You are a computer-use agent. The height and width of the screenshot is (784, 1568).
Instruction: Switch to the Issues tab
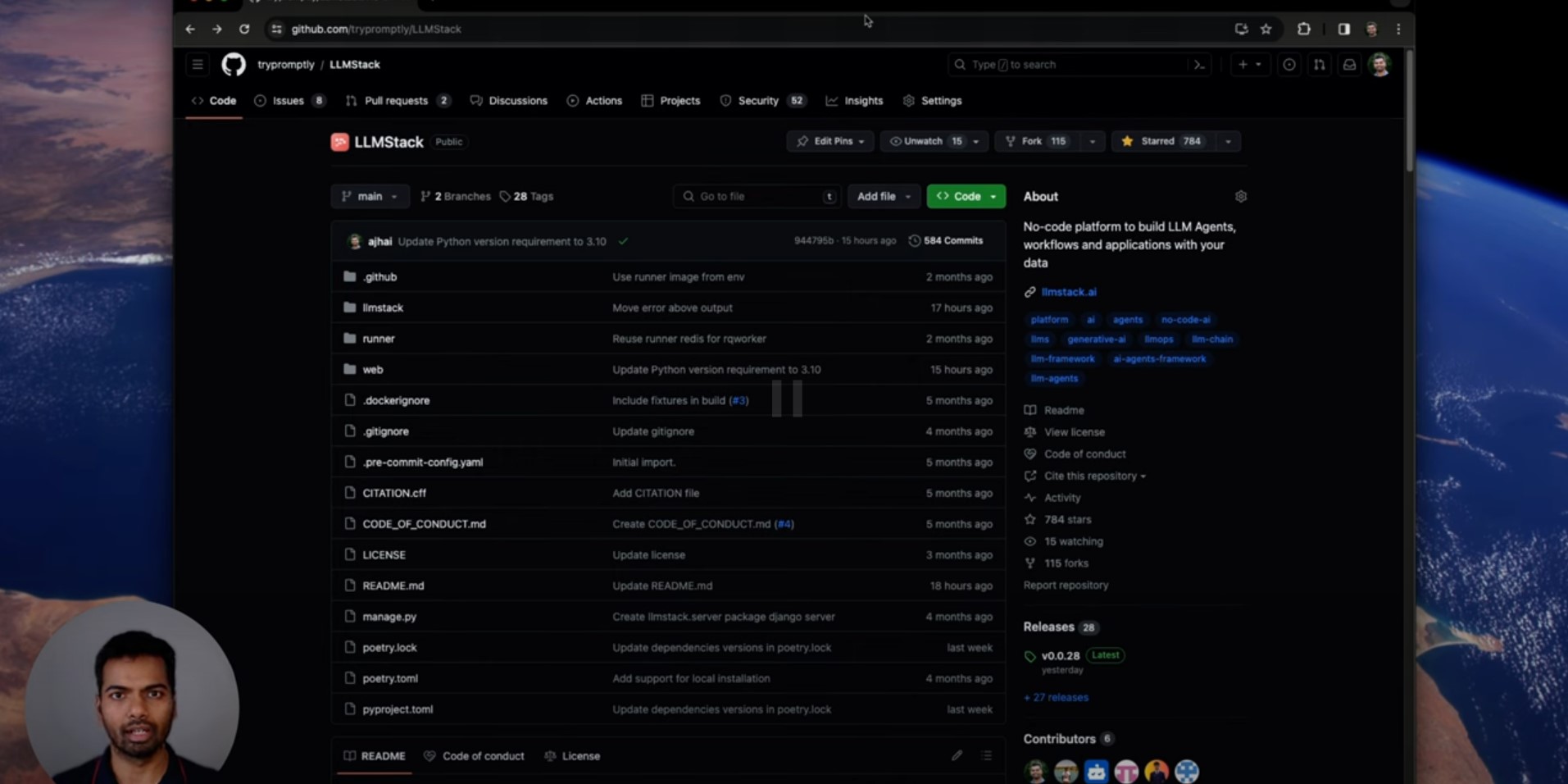[x=289, y=100]
